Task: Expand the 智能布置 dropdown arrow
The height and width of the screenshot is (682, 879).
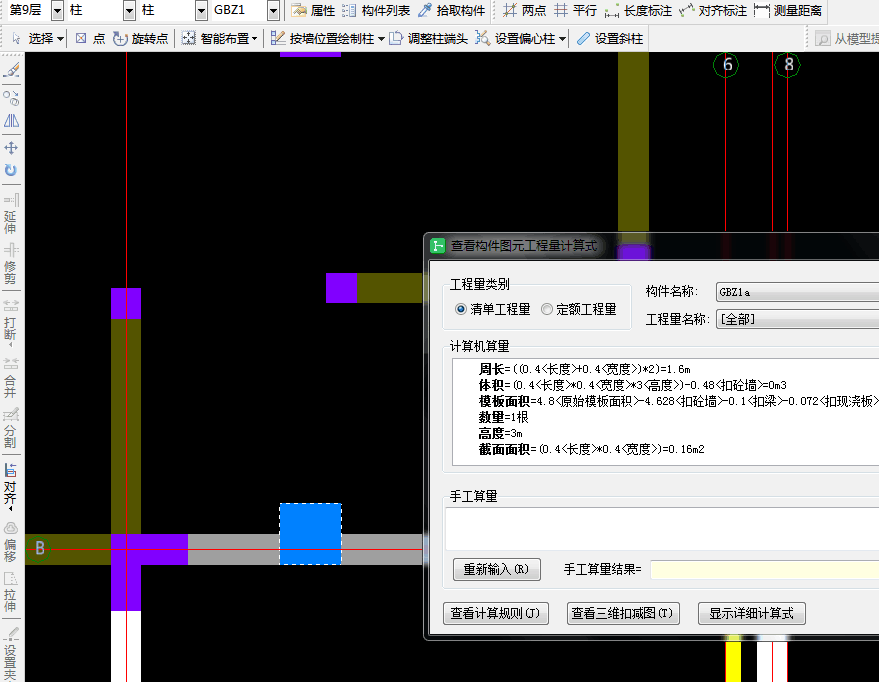Action: click(255, 39)
